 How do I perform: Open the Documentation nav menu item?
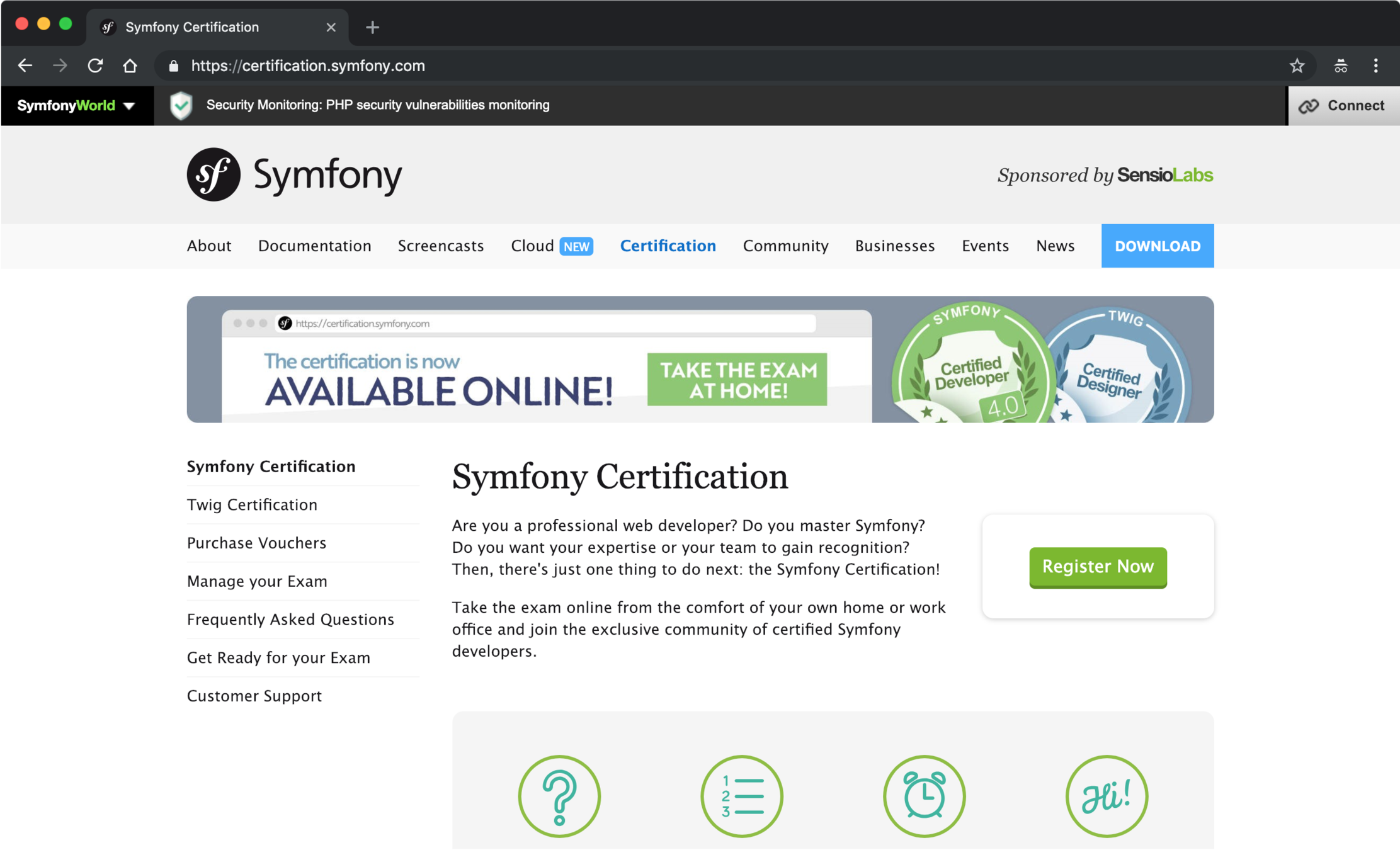[x=314, y=246]
